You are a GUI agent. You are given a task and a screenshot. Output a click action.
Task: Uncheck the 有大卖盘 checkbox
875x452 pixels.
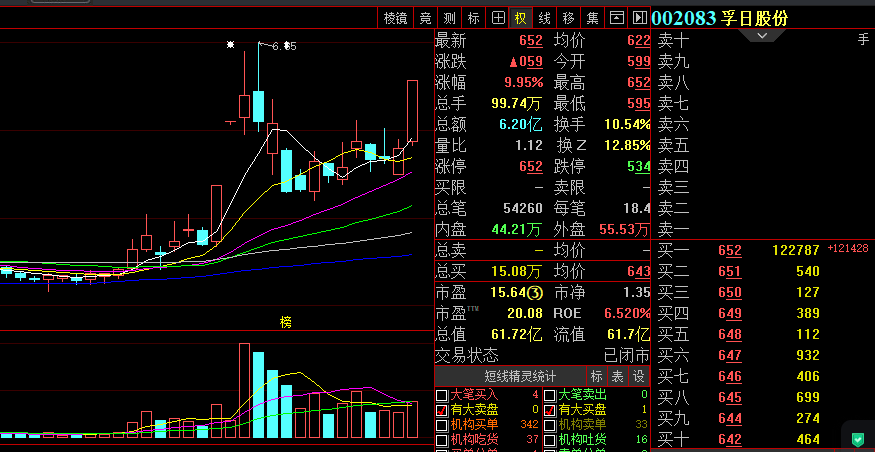(442, 410)
